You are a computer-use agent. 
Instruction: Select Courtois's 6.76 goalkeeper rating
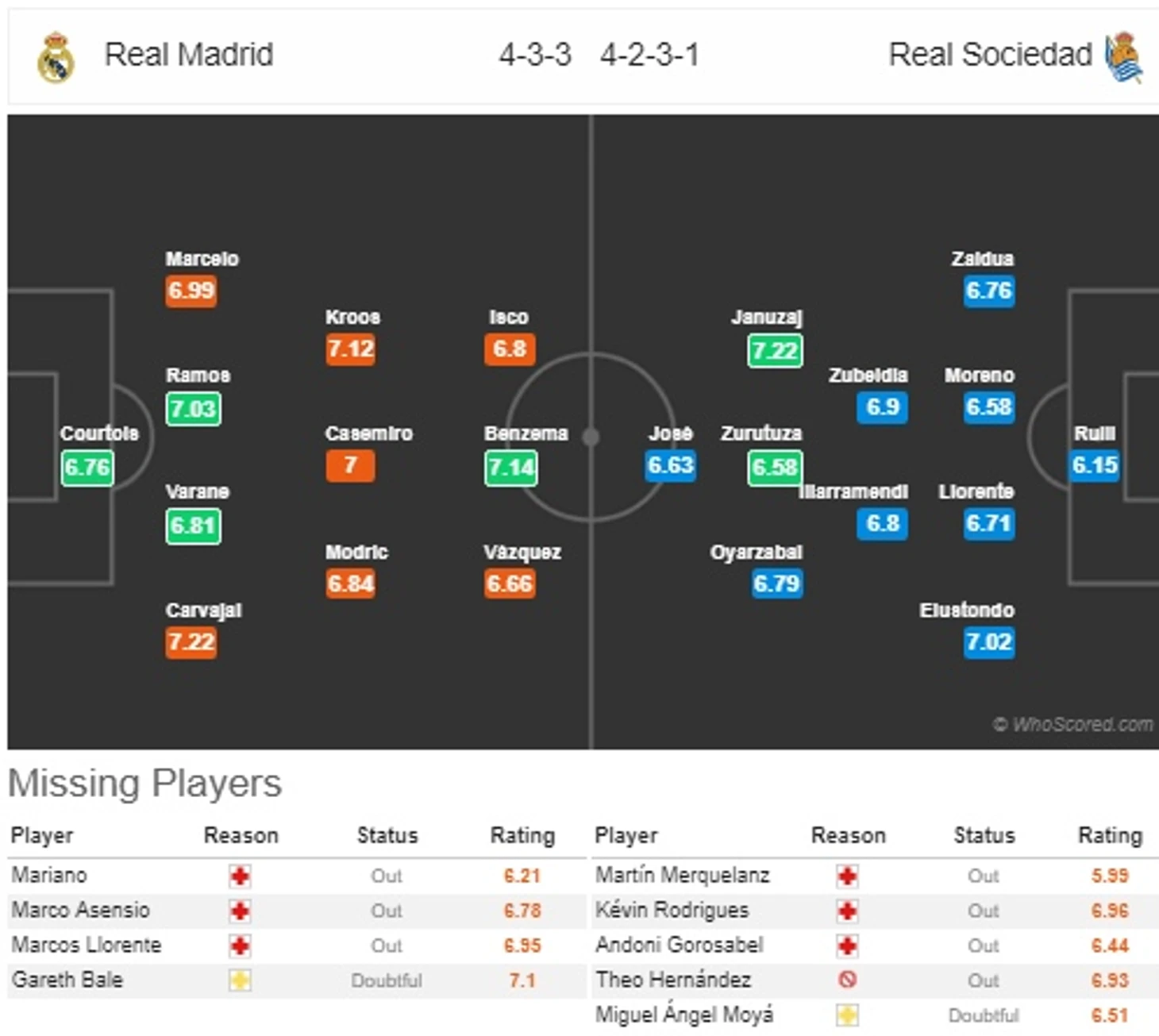pyautogui.click(x=87, y=467)
